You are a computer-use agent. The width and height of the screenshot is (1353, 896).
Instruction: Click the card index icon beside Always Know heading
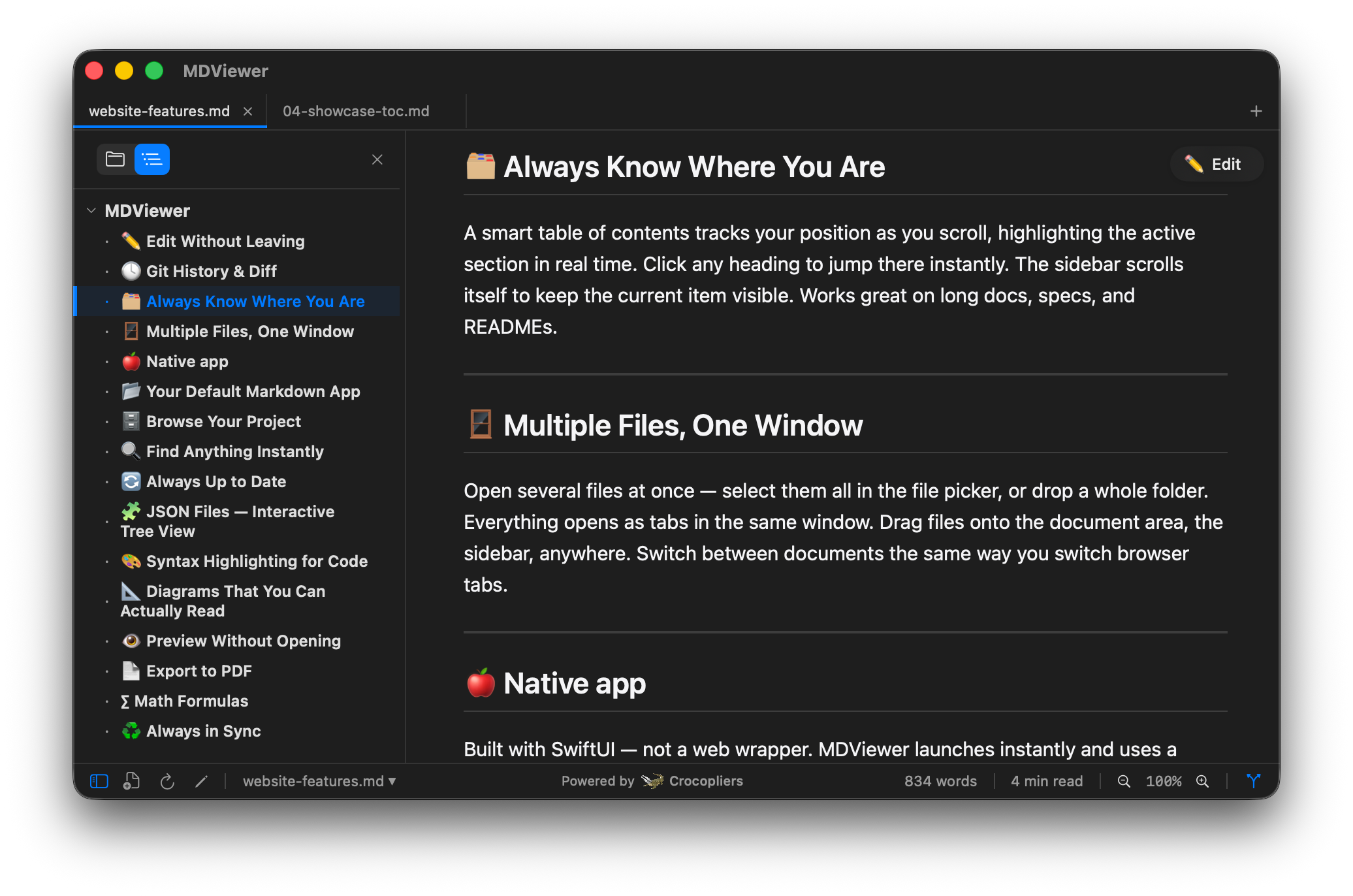click(x=481, y=166)
